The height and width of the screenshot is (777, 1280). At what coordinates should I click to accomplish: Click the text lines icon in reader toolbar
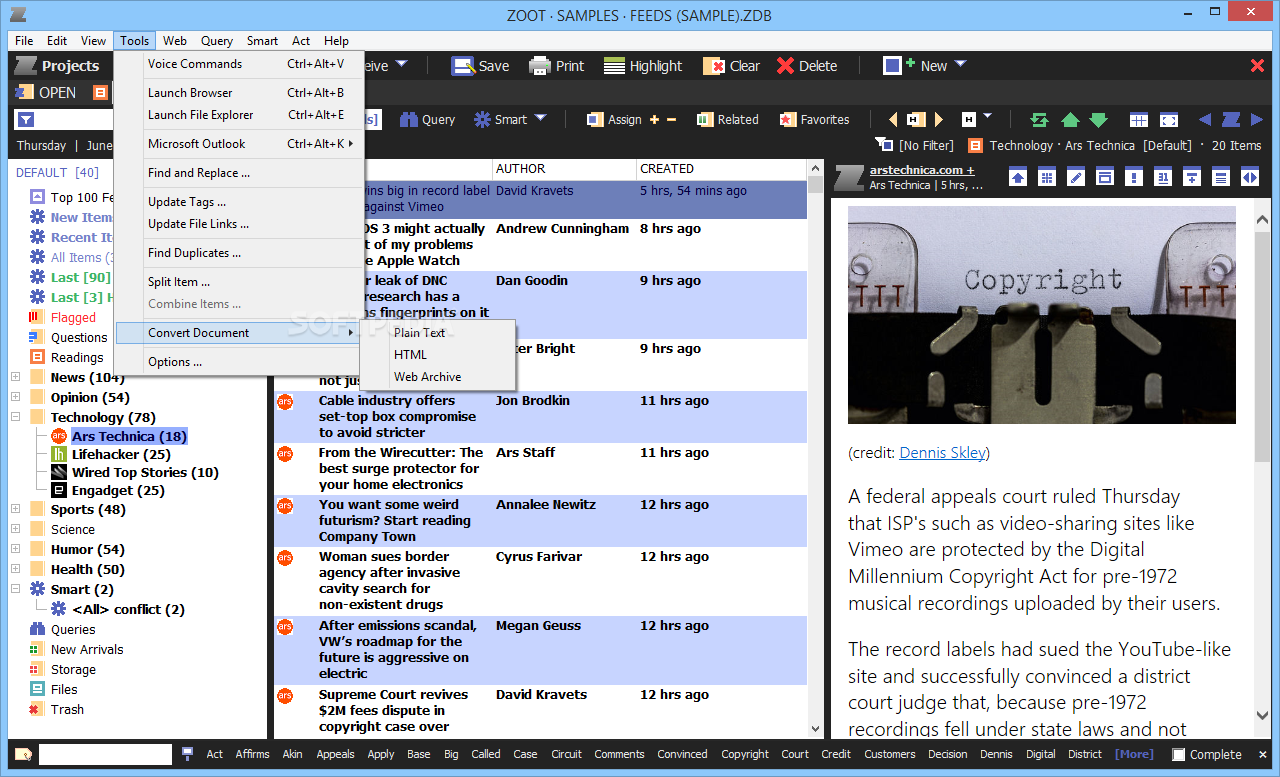pos(1221,177)
